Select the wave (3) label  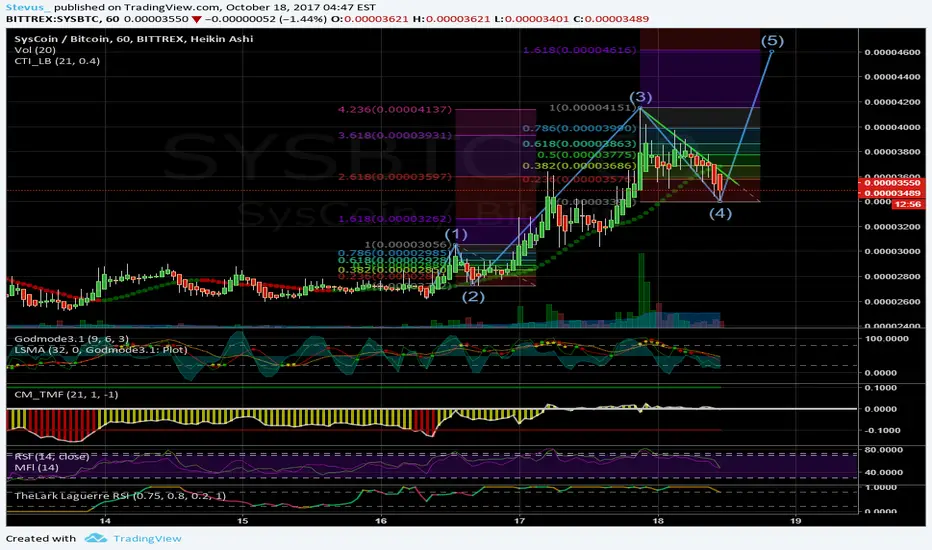point(641,97)
